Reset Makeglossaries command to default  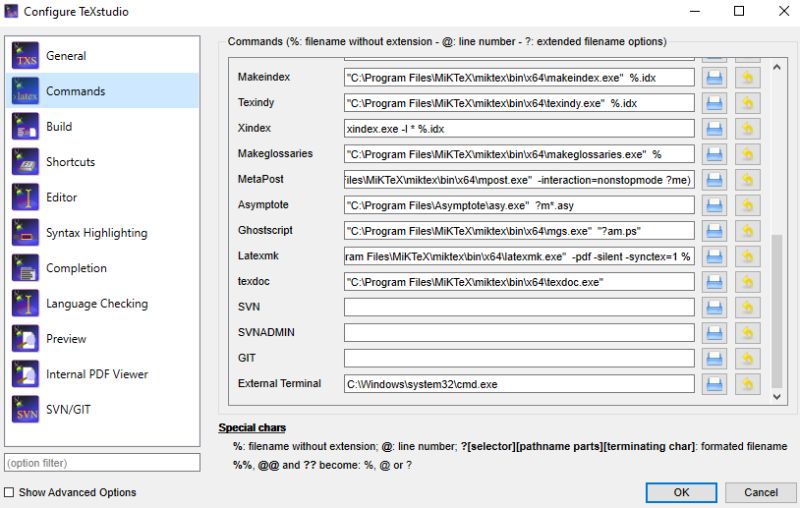click(x=747, y=154)
